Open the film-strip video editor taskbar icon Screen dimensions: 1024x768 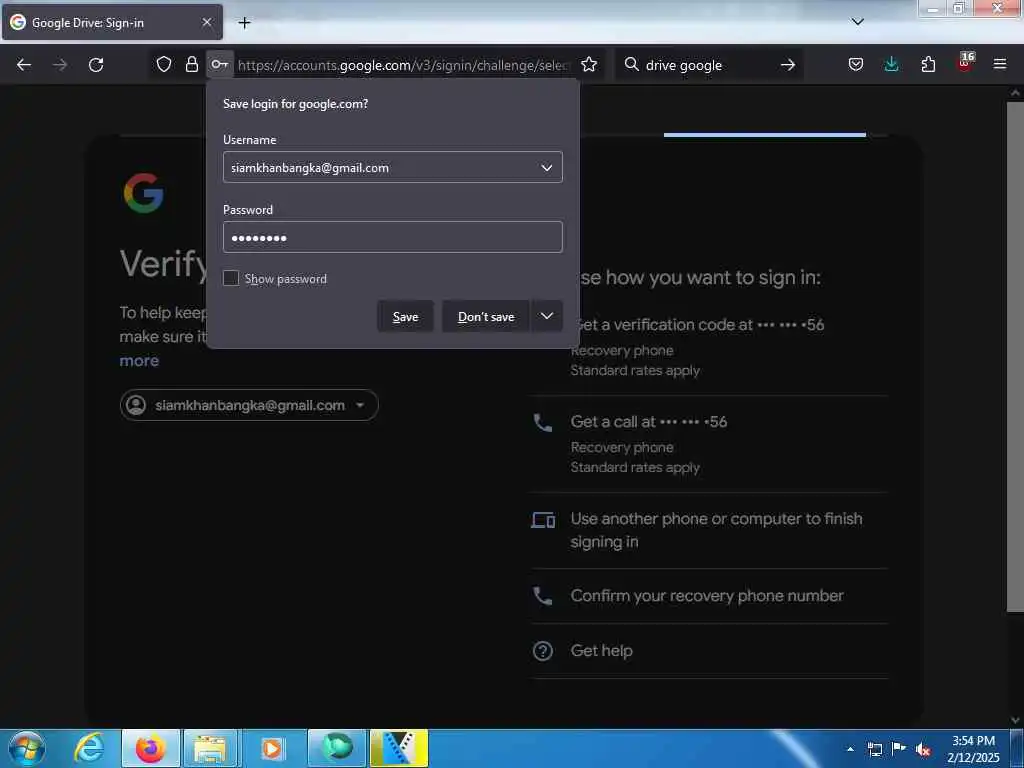tap(399, 748)
